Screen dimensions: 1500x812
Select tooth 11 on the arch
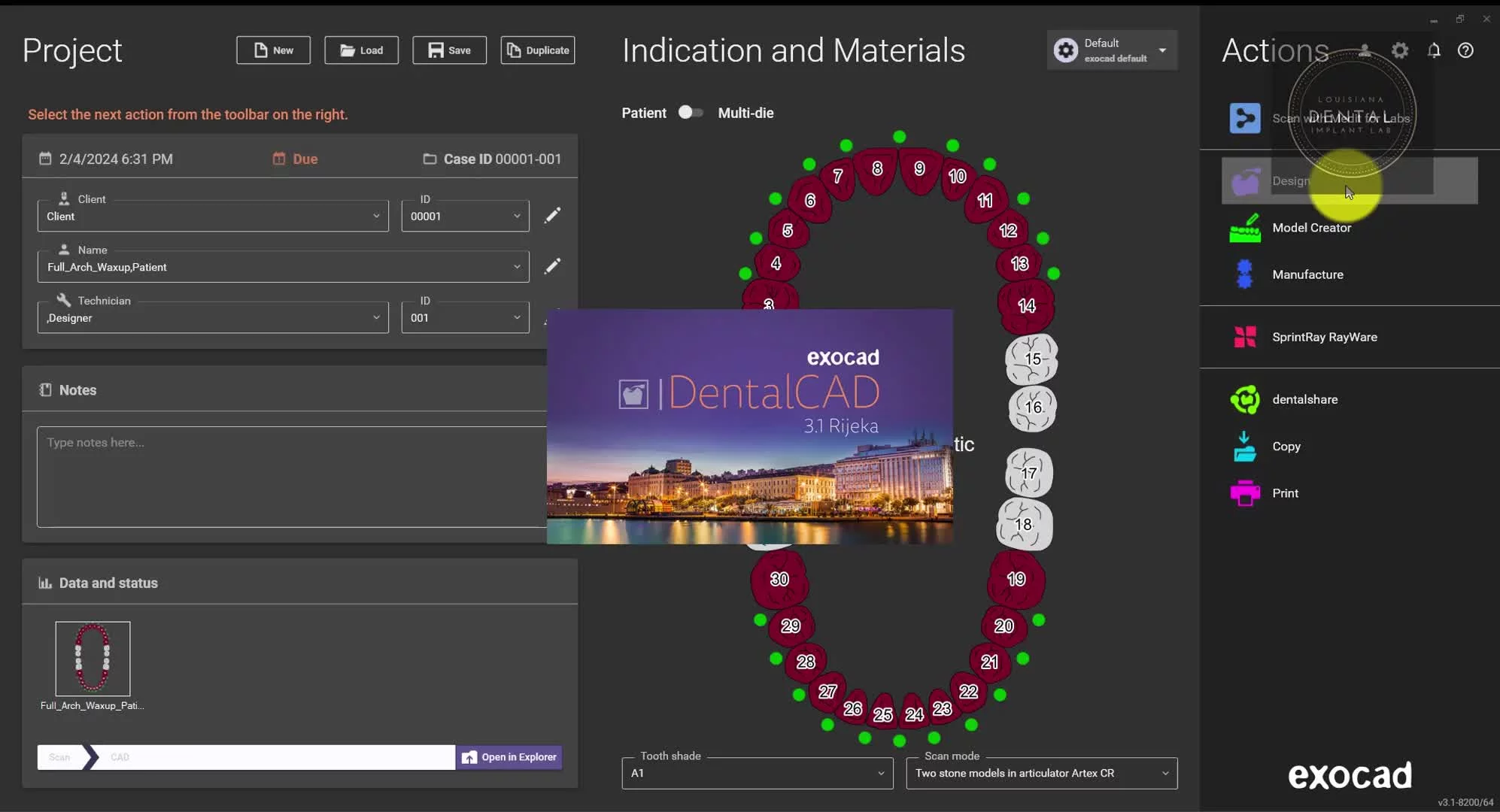pos(985,201)
